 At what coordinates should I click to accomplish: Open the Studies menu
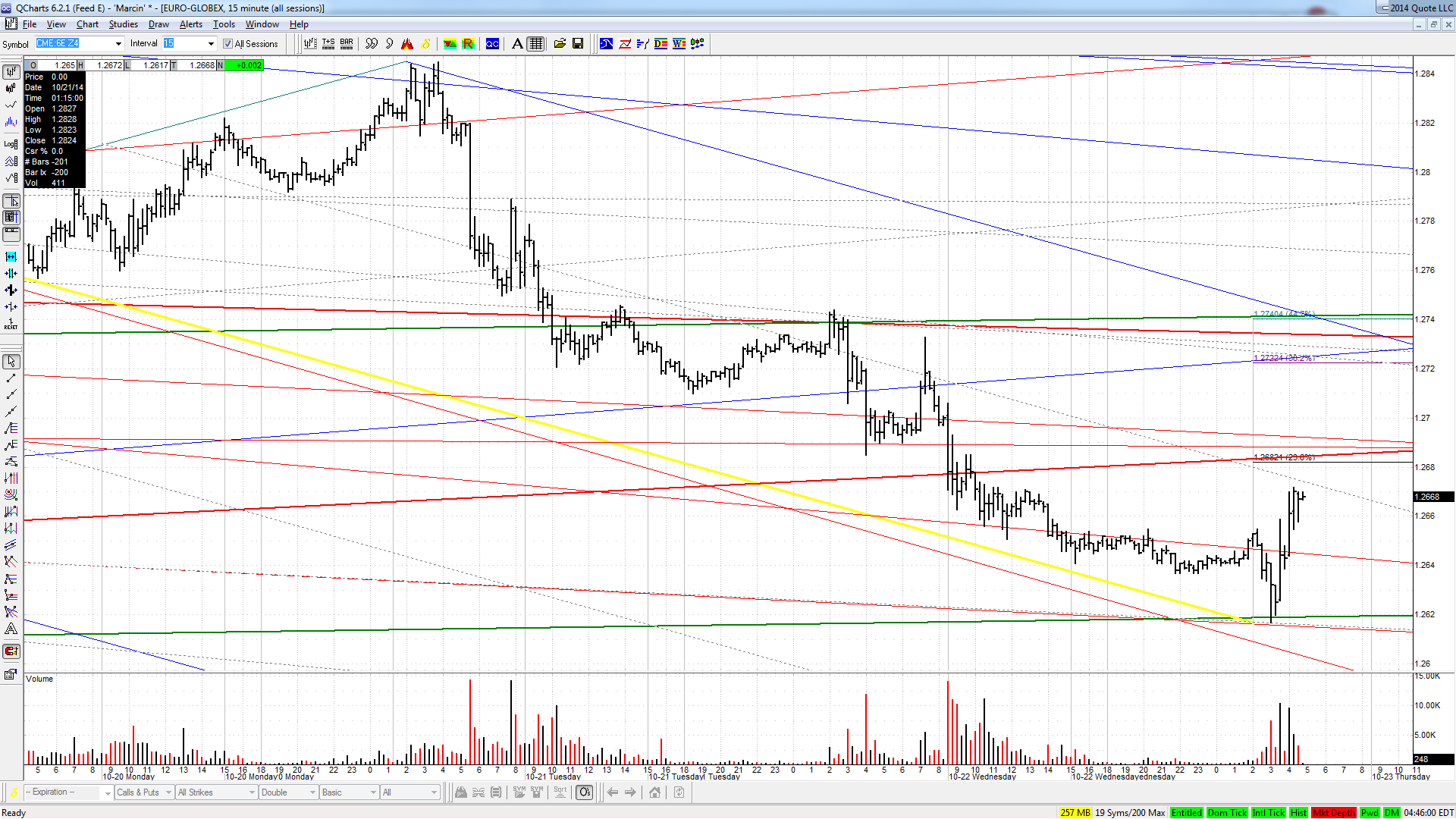[x=124, y=24]
